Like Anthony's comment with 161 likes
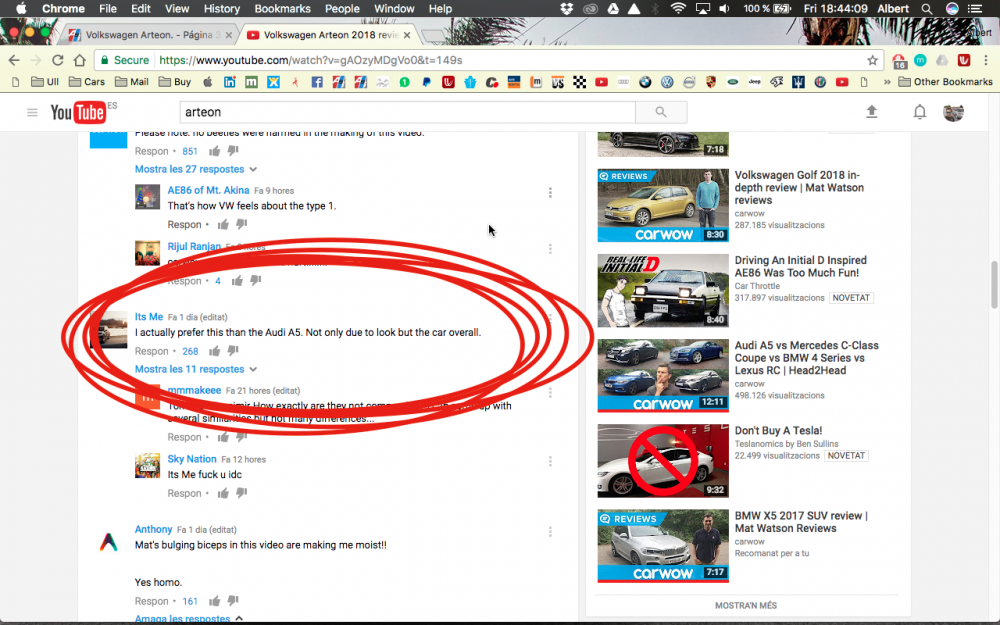This screenshot has height=625, width=1000. [x=214, y=601]
